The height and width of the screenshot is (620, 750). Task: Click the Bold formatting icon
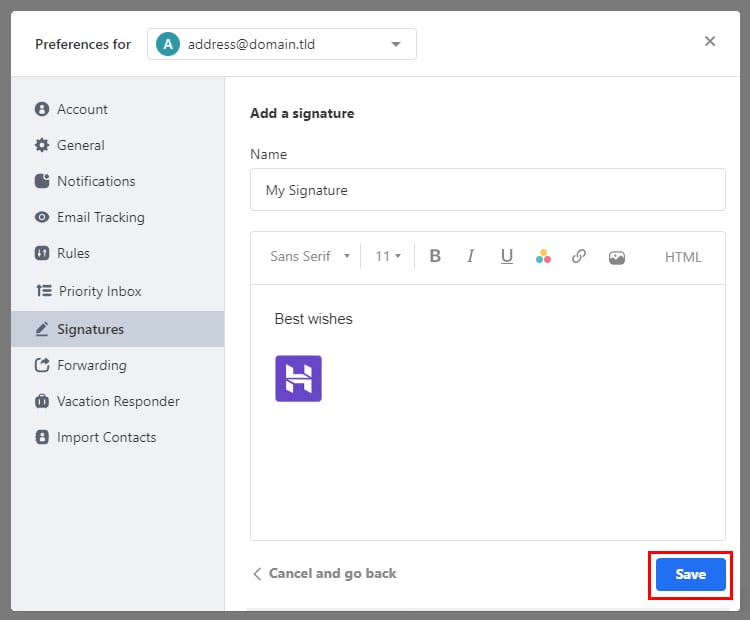435,256
